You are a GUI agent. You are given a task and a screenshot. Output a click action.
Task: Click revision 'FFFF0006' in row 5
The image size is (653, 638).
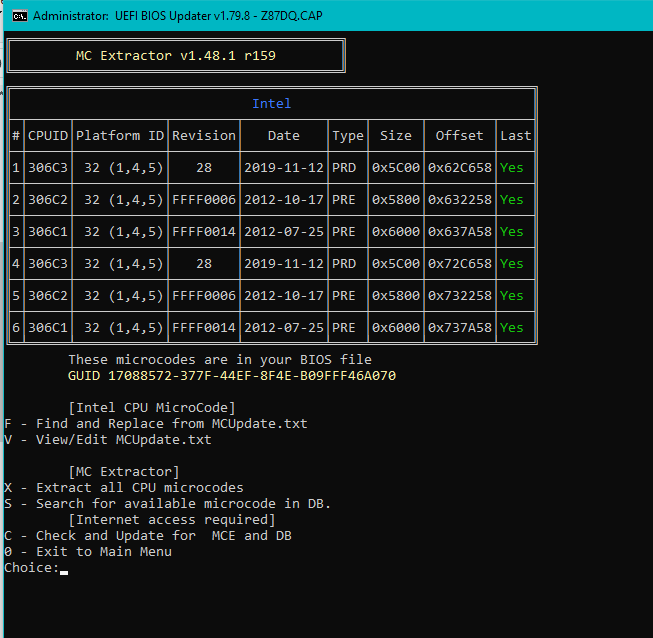pyautogui.click(x=204, y=296)
